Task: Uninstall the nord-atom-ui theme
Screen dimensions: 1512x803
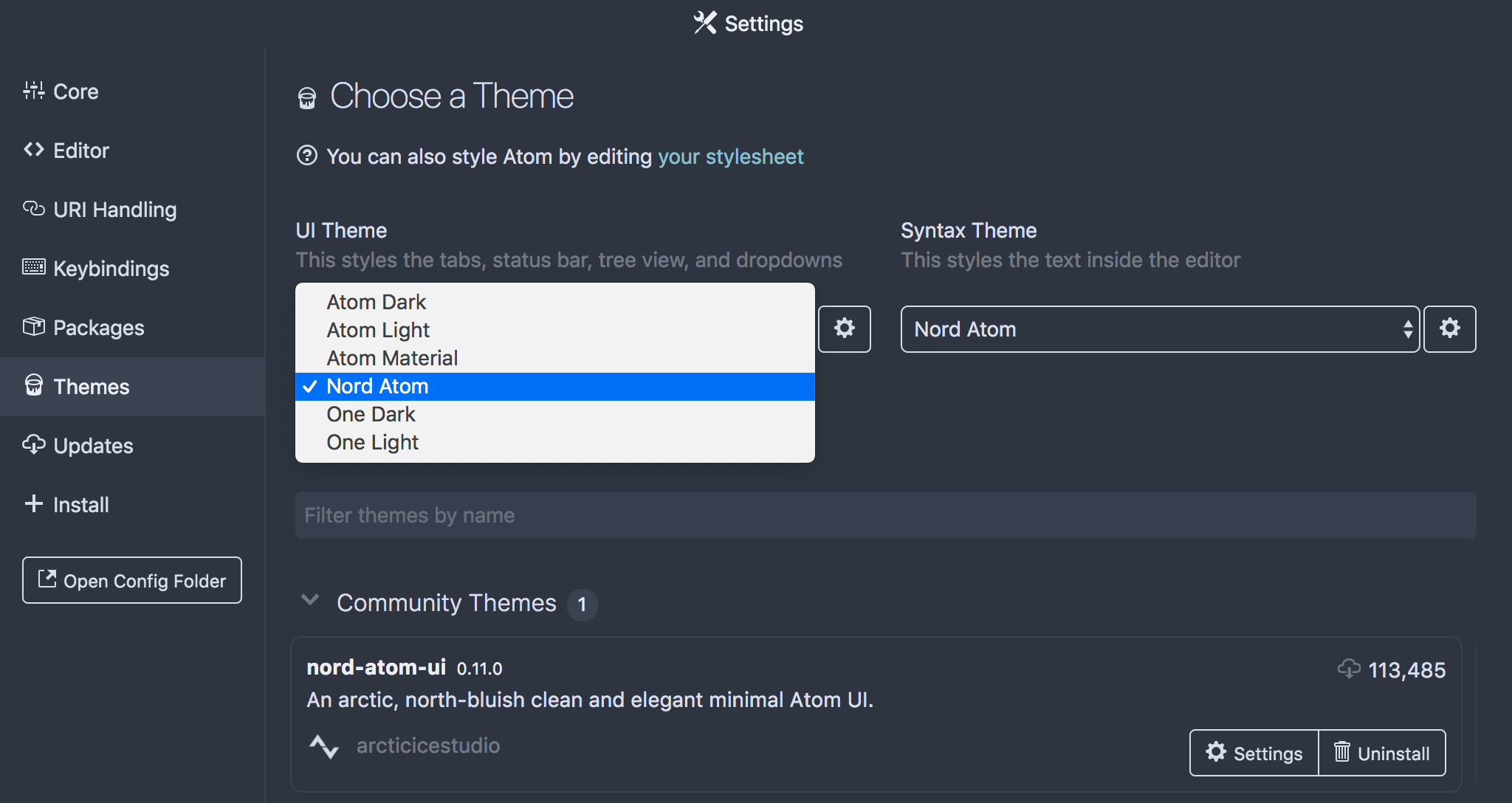Action: 1382,753
